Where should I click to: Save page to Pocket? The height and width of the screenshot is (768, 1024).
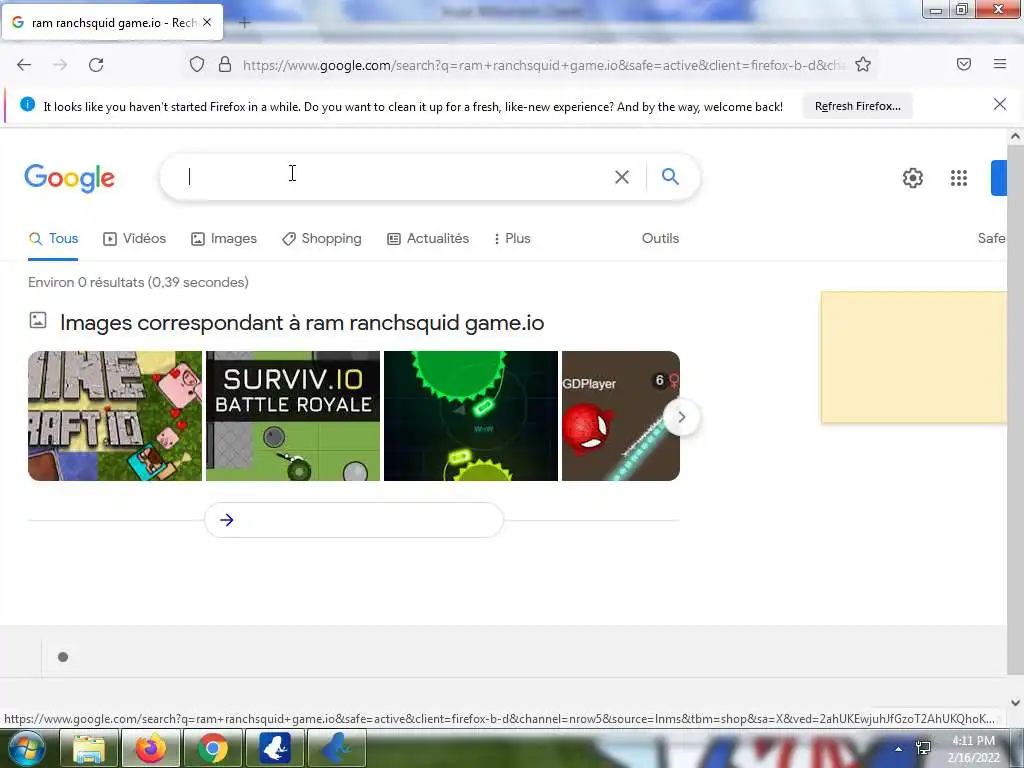[964, 64]
